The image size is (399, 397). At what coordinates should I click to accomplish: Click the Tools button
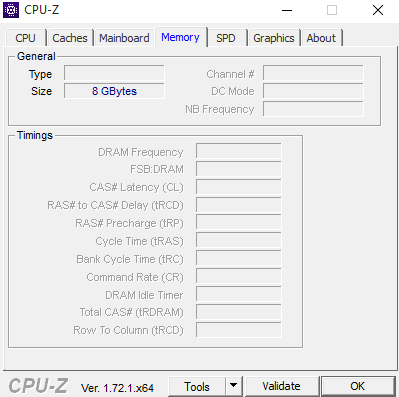(x=197, y=386)
